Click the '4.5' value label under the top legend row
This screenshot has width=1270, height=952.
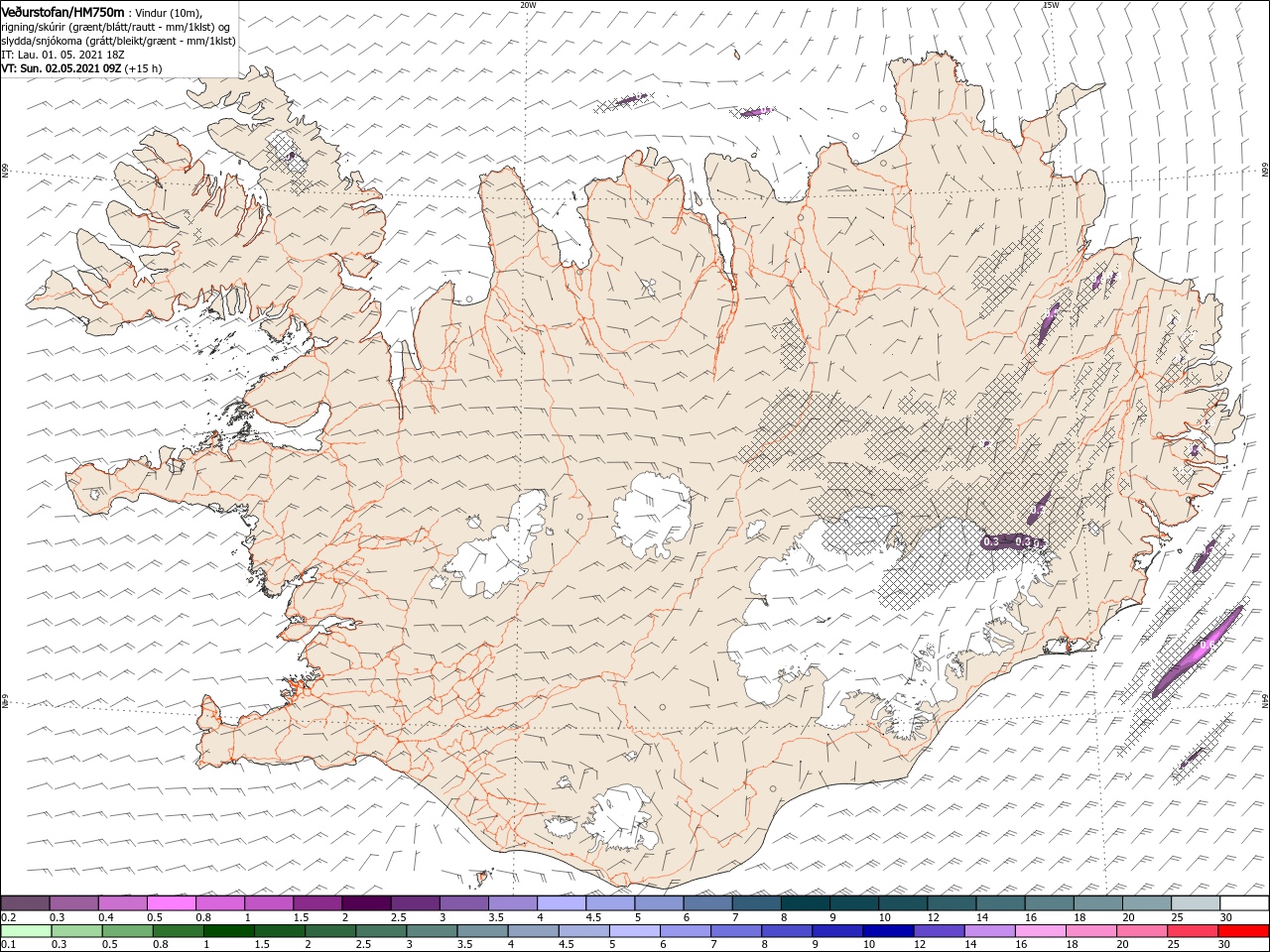594,917
